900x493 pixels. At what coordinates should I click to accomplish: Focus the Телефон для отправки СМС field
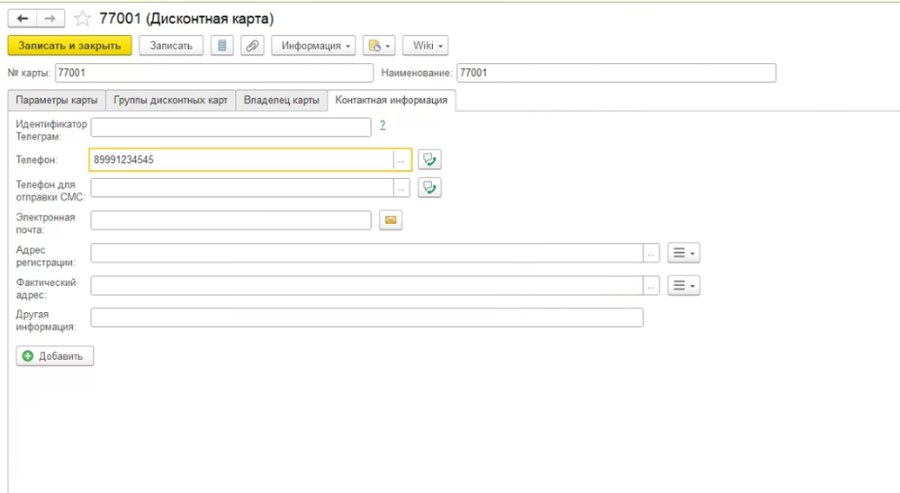point(242,188)
